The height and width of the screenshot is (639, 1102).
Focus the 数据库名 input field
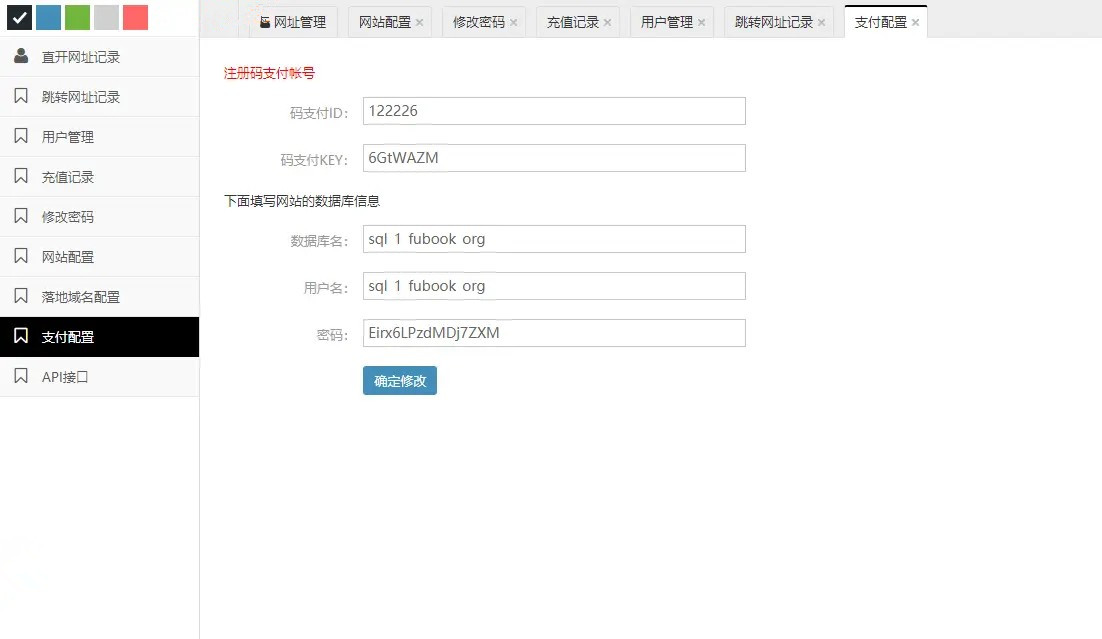(x=554, y=239)
